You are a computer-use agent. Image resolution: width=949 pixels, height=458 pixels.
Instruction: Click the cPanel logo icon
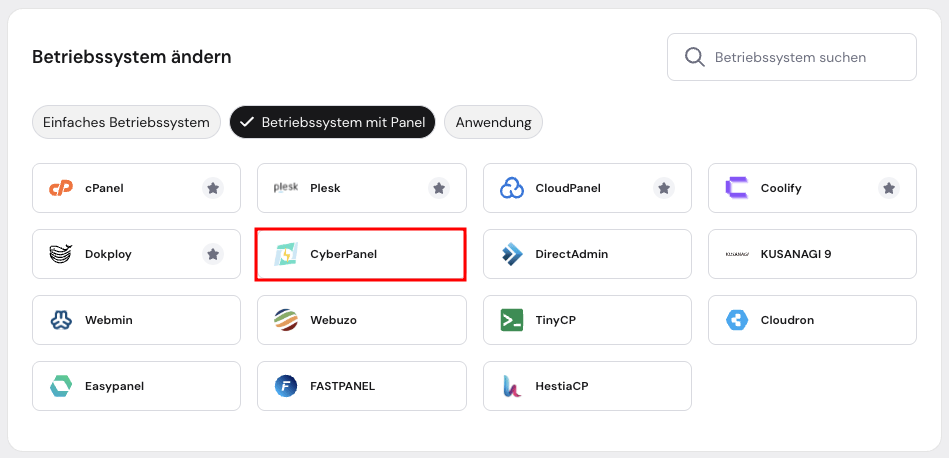(61, 188)
